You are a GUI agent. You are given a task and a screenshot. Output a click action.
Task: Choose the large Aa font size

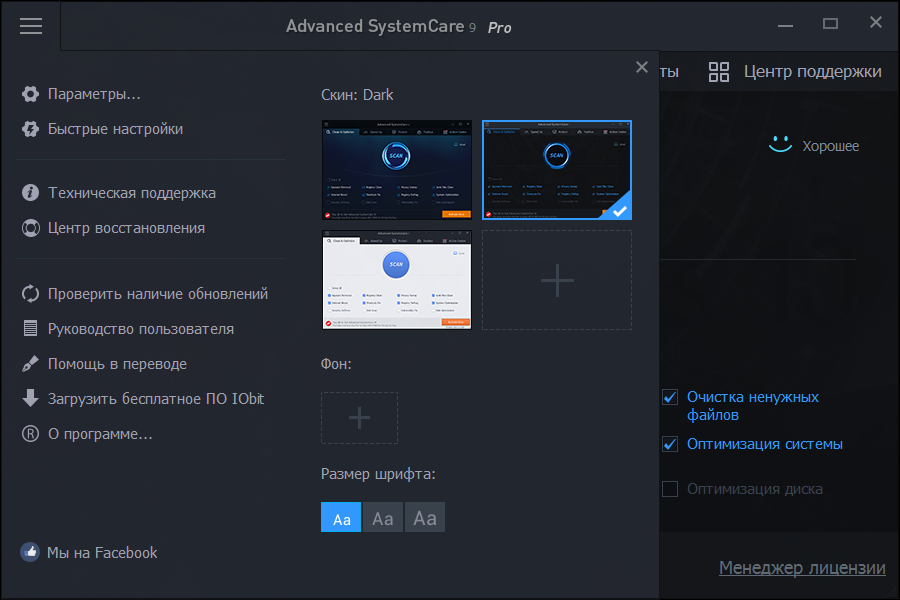[x=425, y=517]
